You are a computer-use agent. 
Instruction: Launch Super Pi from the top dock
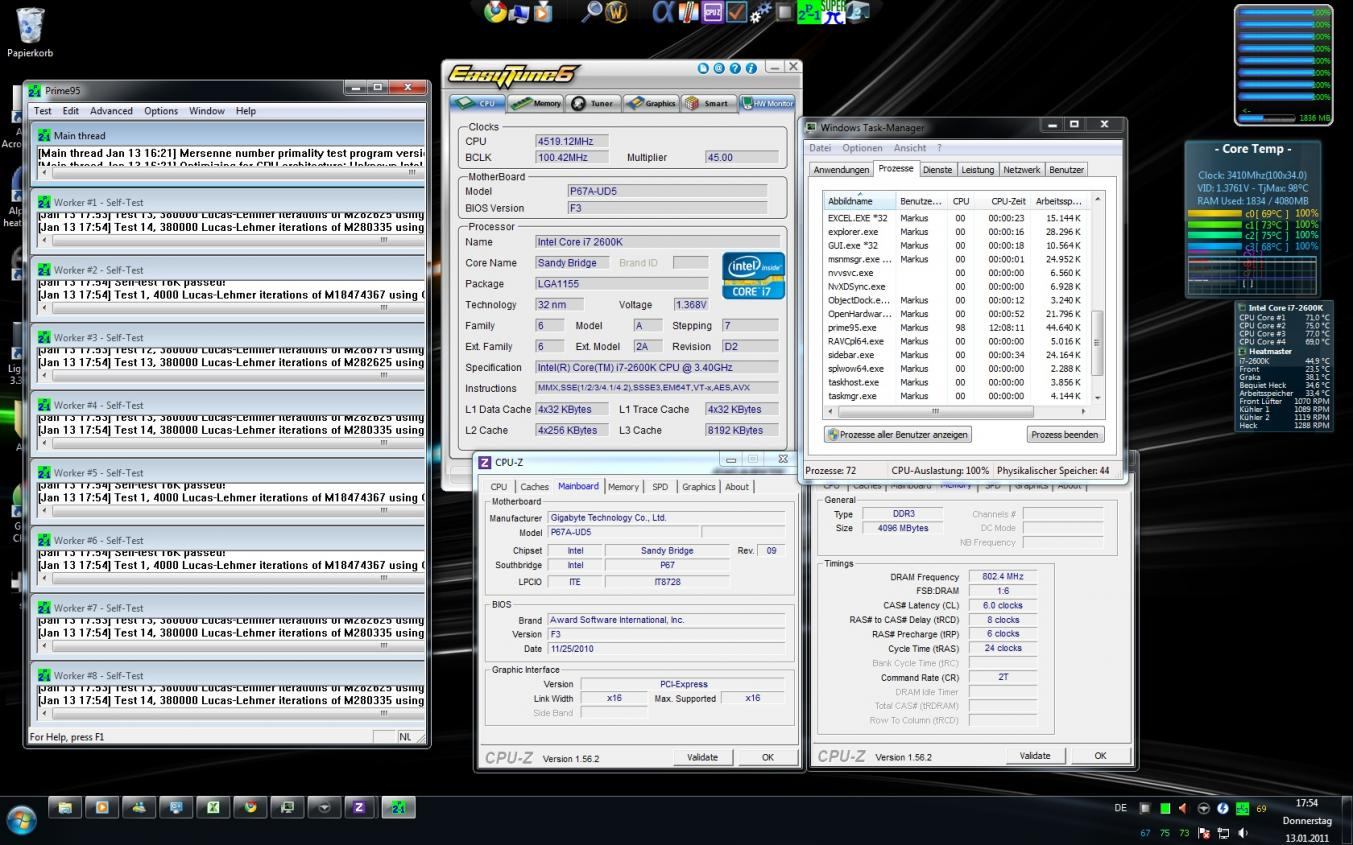point(833,12)
